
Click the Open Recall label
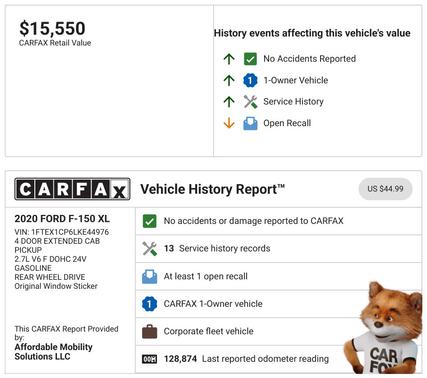[x=287, y=123]
